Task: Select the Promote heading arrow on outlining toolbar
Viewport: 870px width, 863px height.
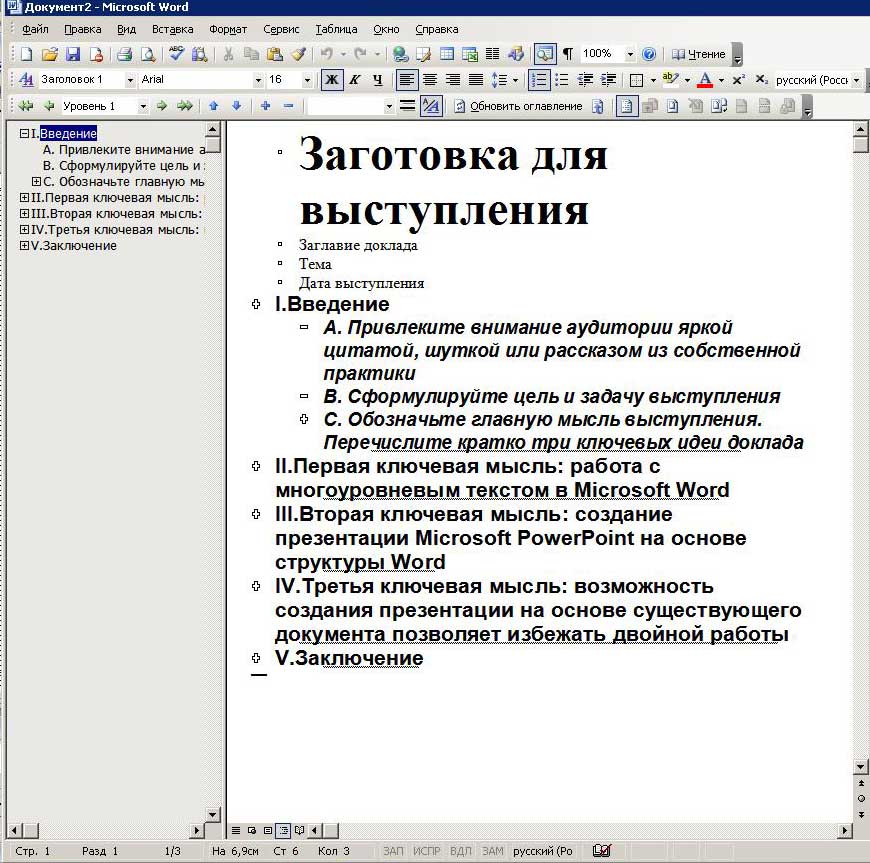Action: point(47,104)
